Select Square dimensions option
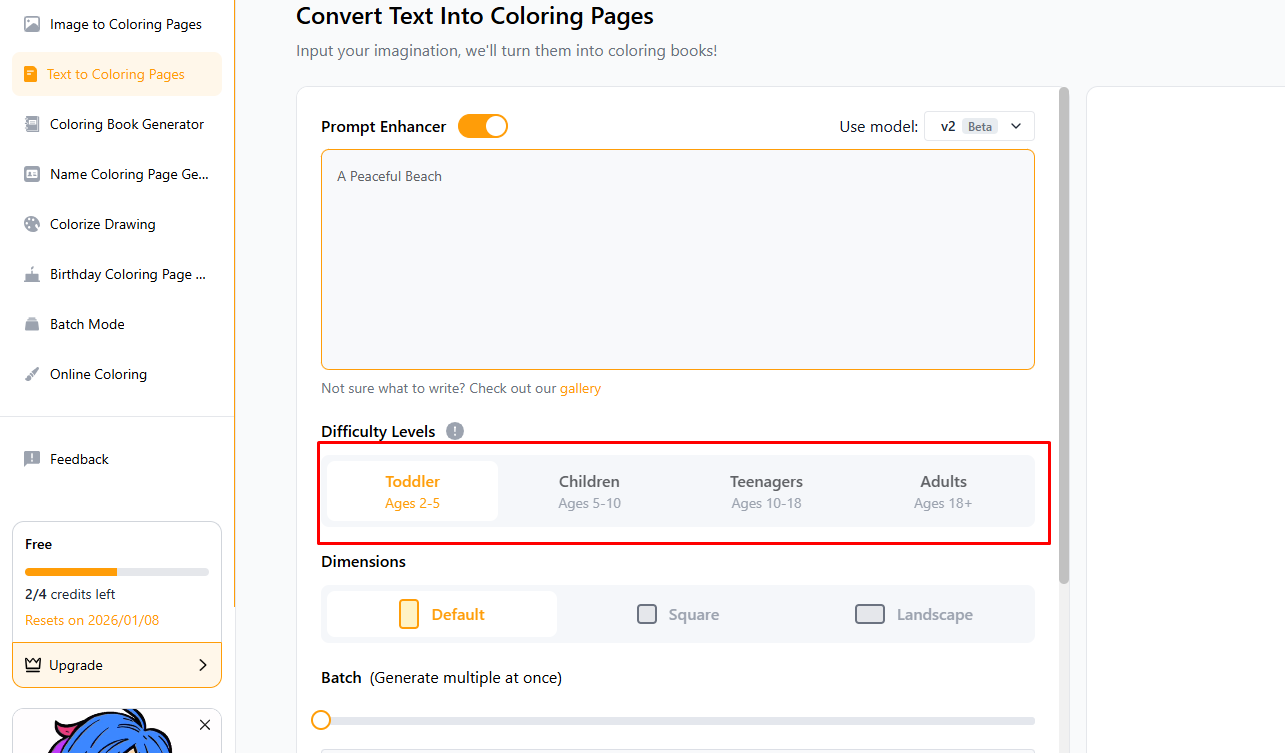Image resolution: width=1285 pixels, height=753 pixels. tap(678, 614)
